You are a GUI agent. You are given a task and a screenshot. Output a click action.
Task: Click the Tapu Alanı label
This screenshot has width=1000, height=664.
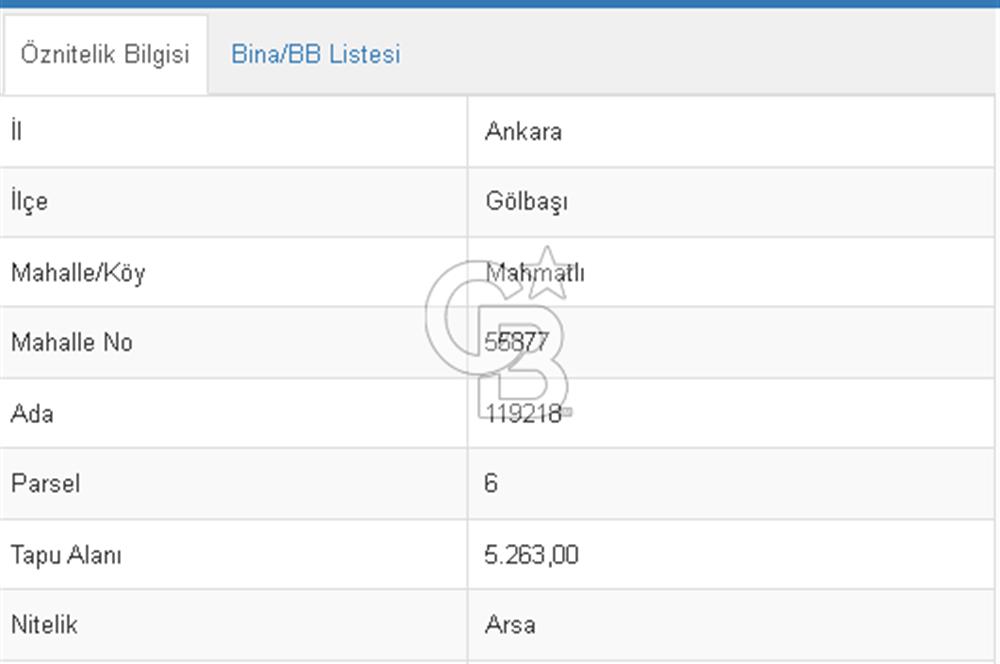(x=66, y=555)
